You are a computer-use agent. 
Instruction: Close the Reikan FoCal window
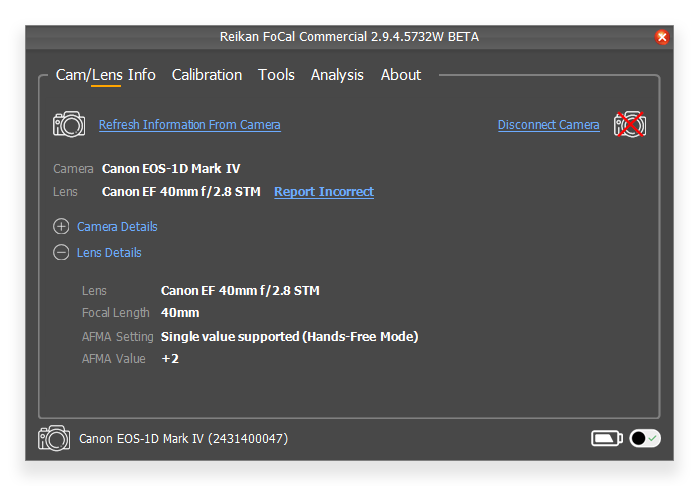(x=662, y=37)
